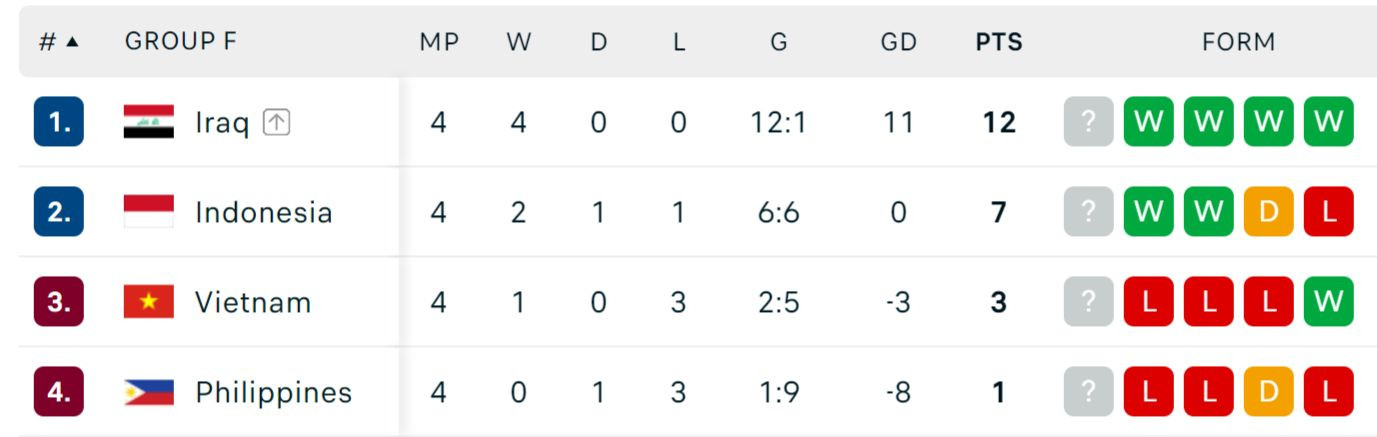
Task: Click the Philippines flag icon
Action: click(x=148, y=392)
